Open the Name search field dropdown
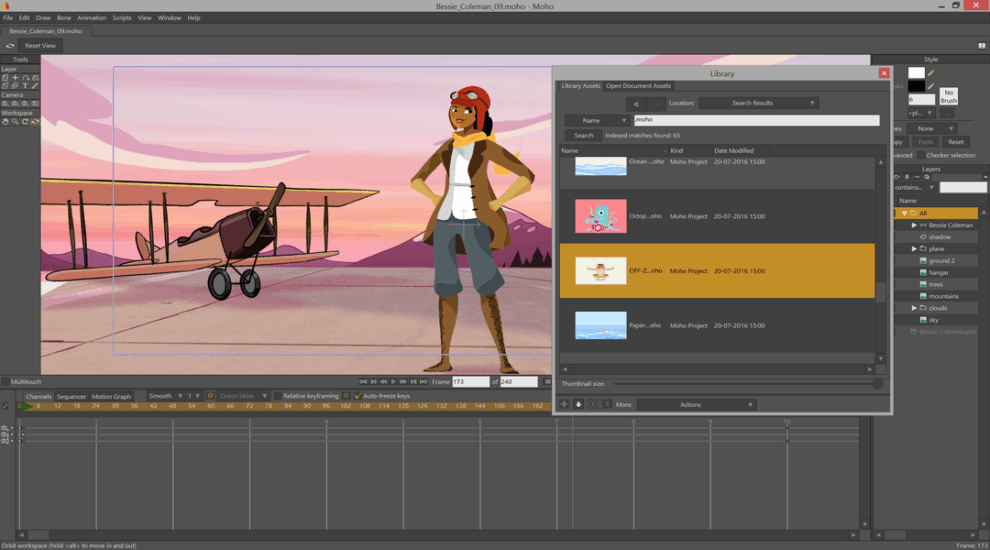The height and width of the screenshot is (550, 990). pyautogui.click(x=597, y=120)
